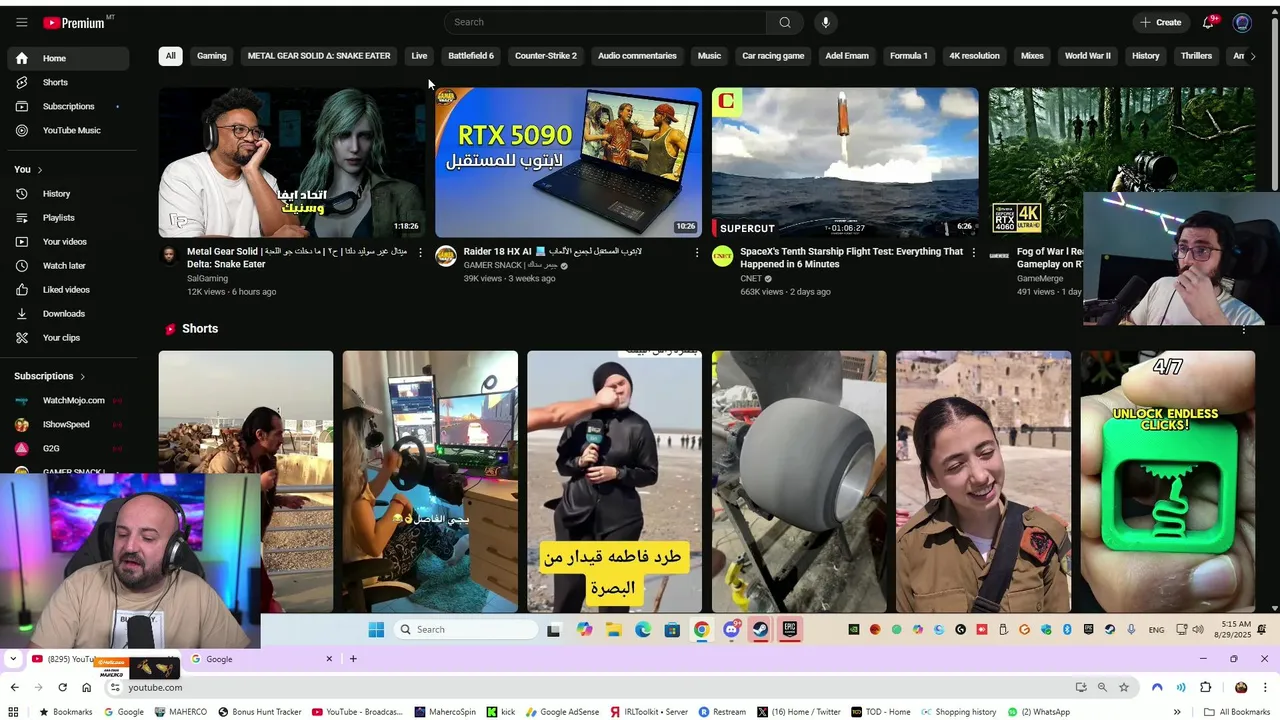Image resolution: width=1280 pixels, height=720 pixels.
Task: Select the World War II chip
Action: click(x=1088, y=56)
